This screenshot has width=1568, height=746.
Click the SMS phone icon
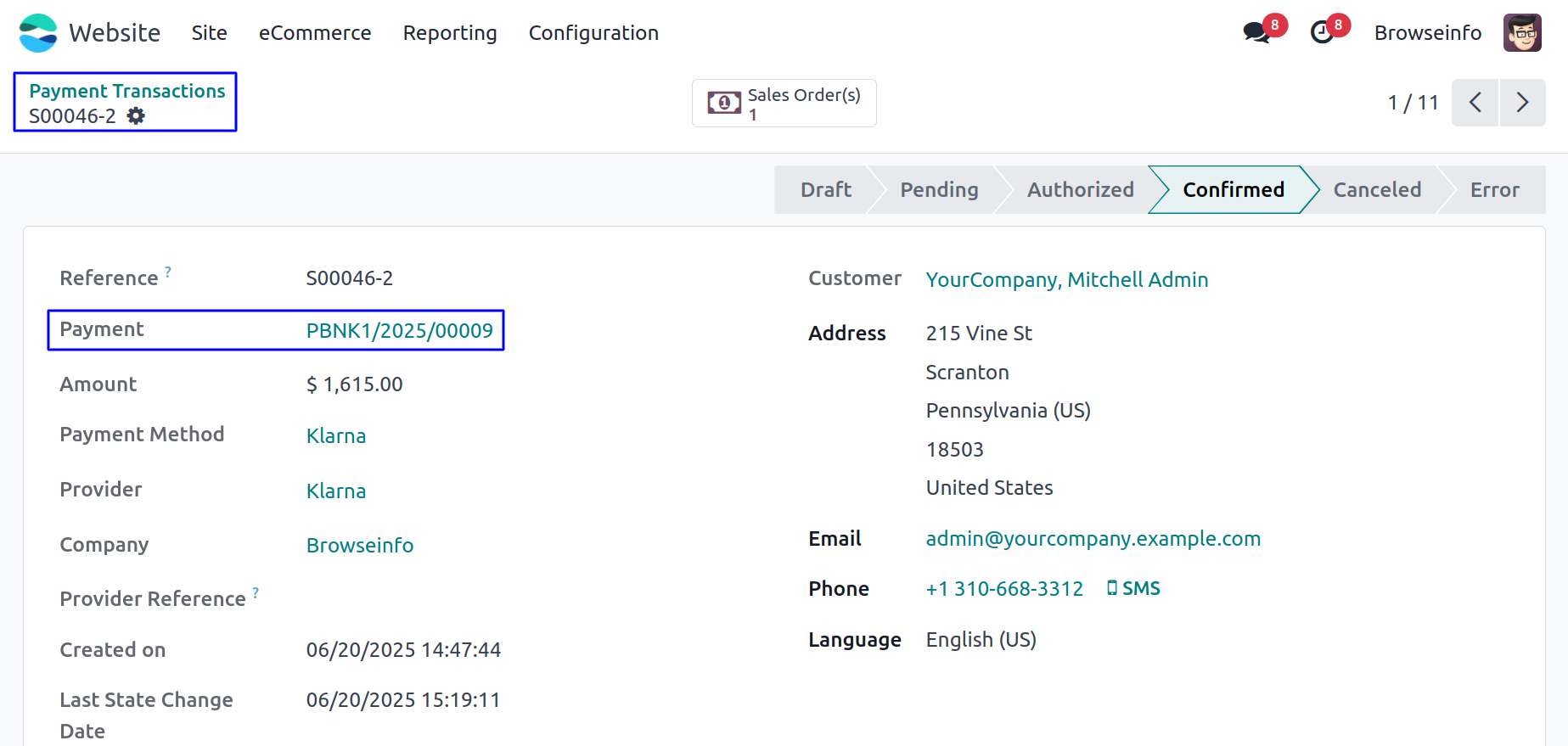1112,588
